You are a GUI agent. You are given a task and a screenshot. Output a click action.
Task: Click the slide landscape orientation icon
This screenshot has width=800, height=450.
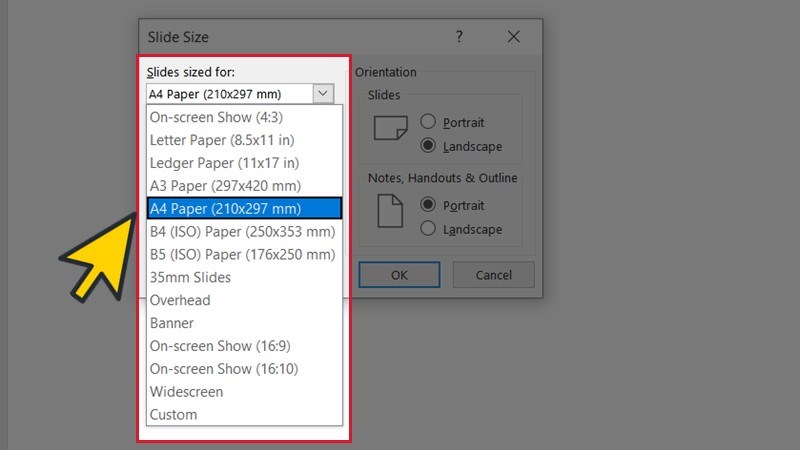point(390,128)
